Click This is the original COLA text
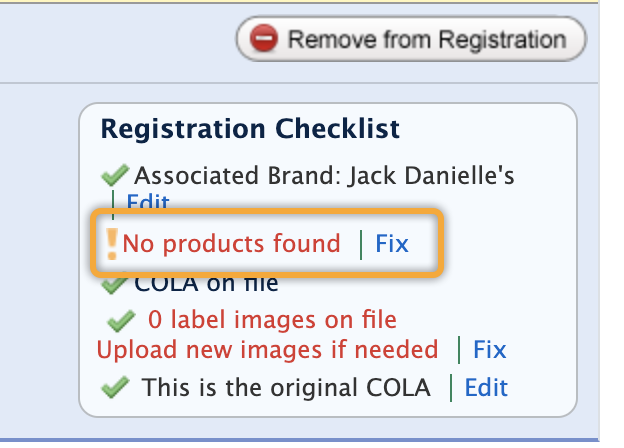Screen dimensions: 624x448 coord(286,388)
